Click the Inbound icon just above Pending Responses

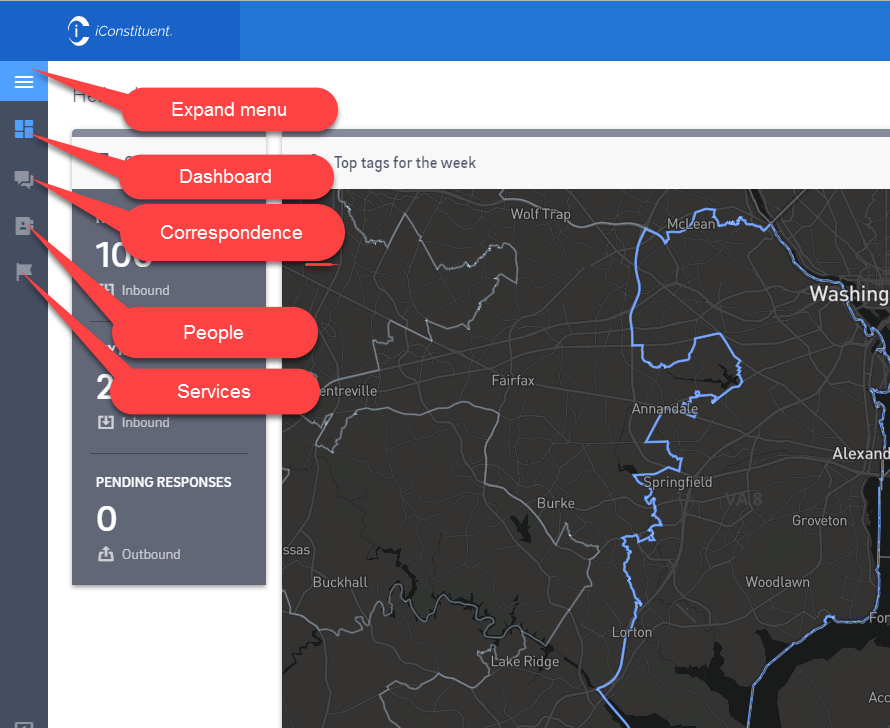coord(106,422)
